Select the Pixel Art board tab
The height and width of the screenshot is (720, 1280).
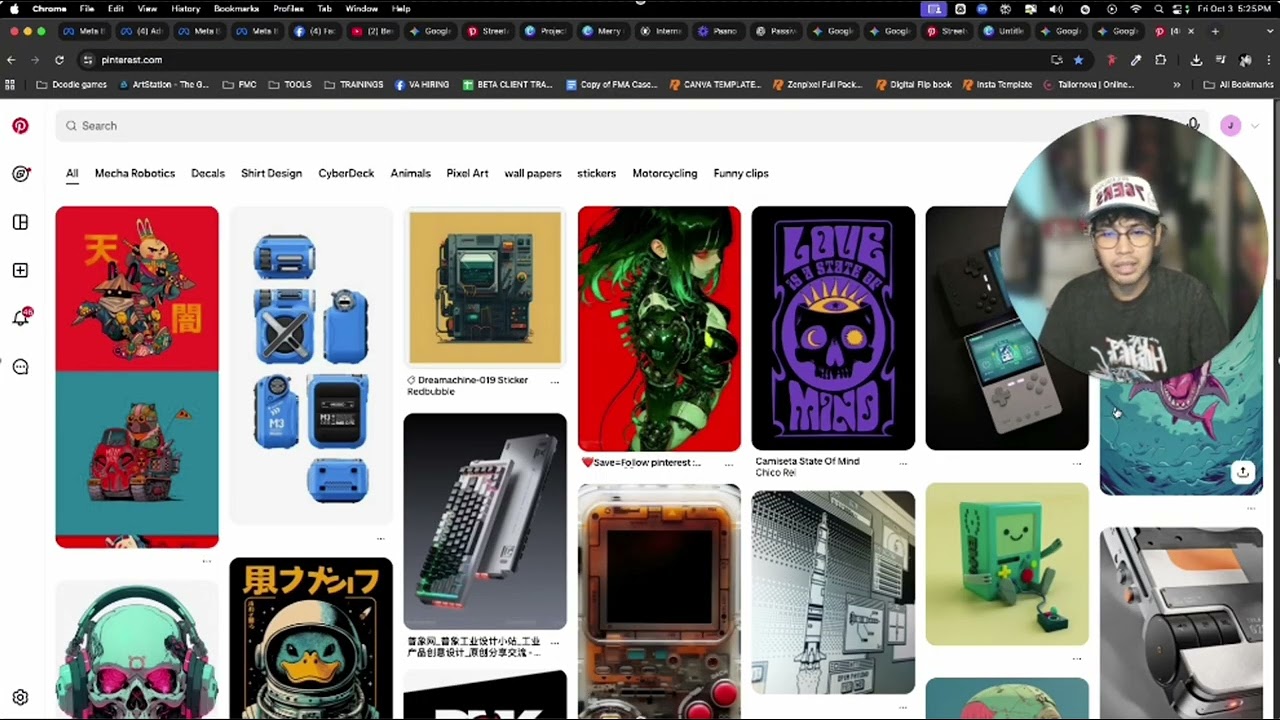(467, 173)
